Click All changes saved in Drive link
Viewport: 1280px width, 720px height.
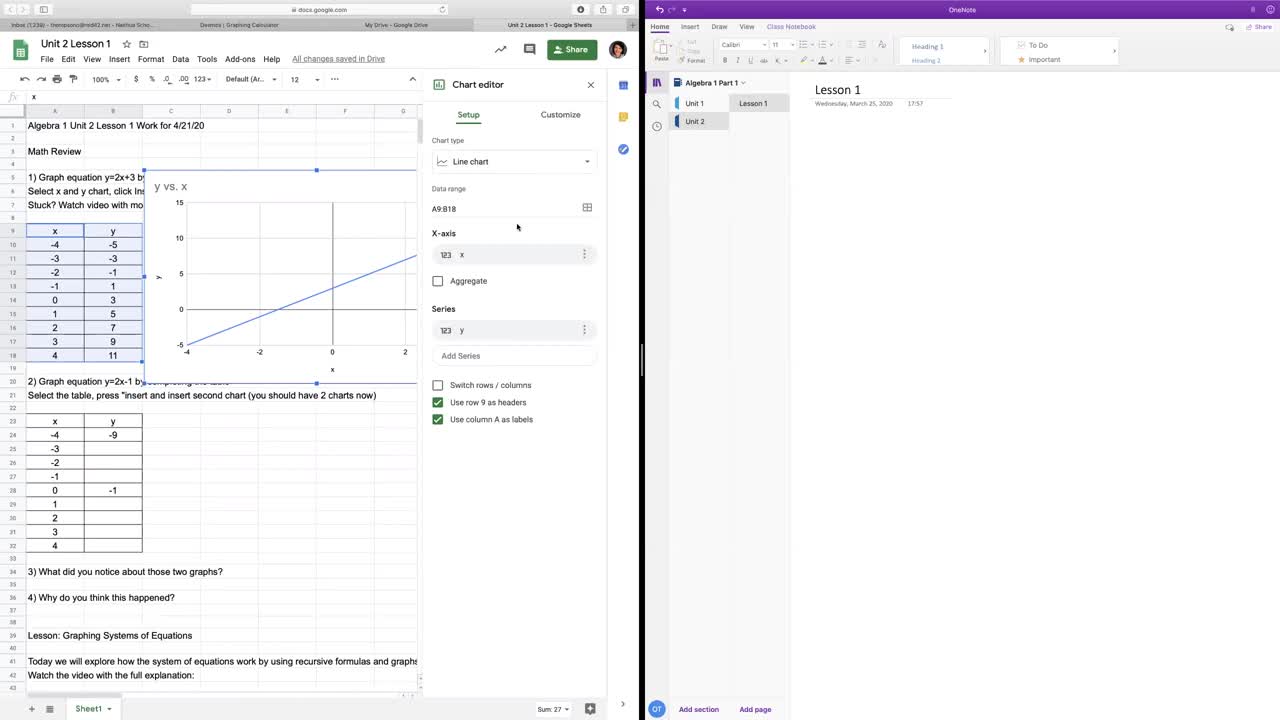[x=338, y=59]
